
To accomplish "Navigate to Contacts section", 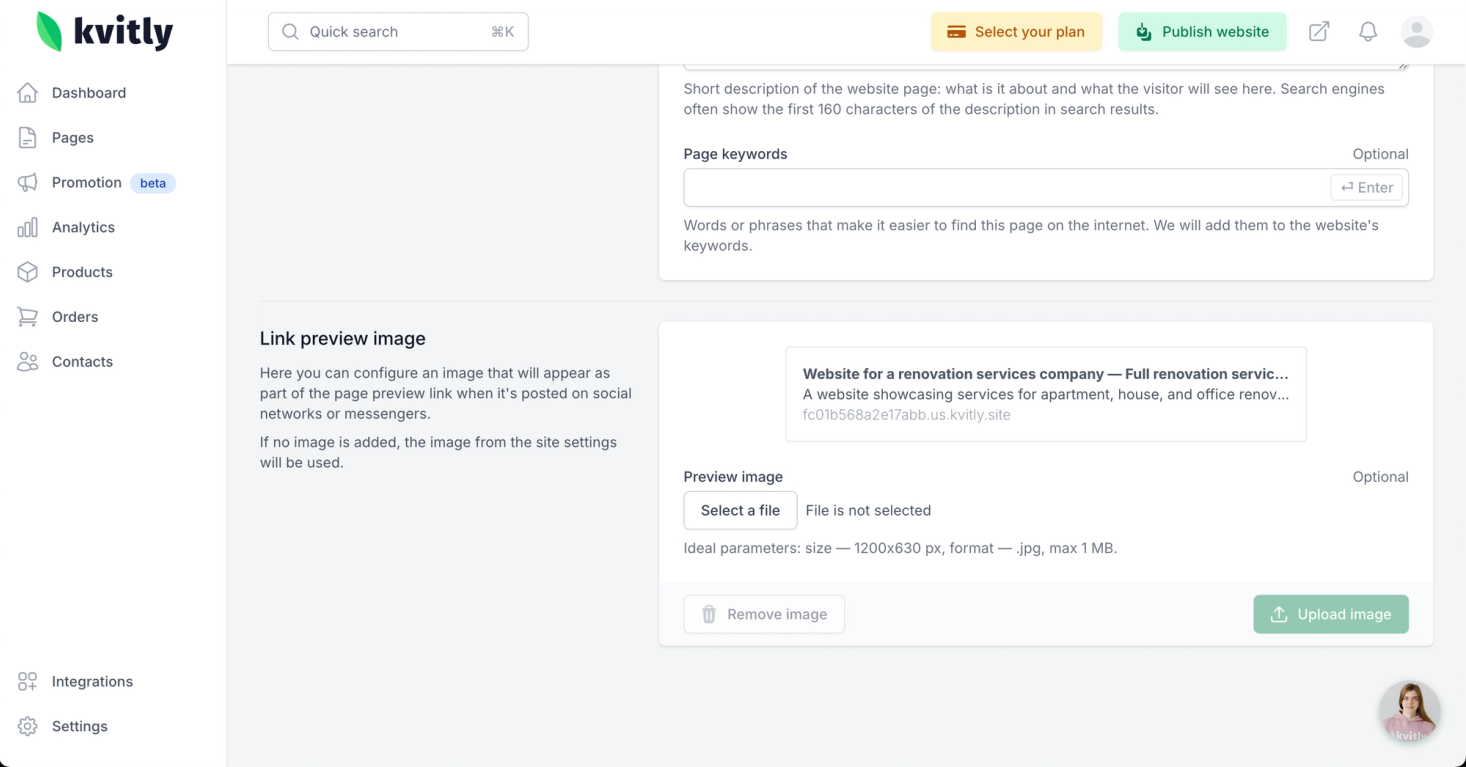I will [x=82, y=362].
